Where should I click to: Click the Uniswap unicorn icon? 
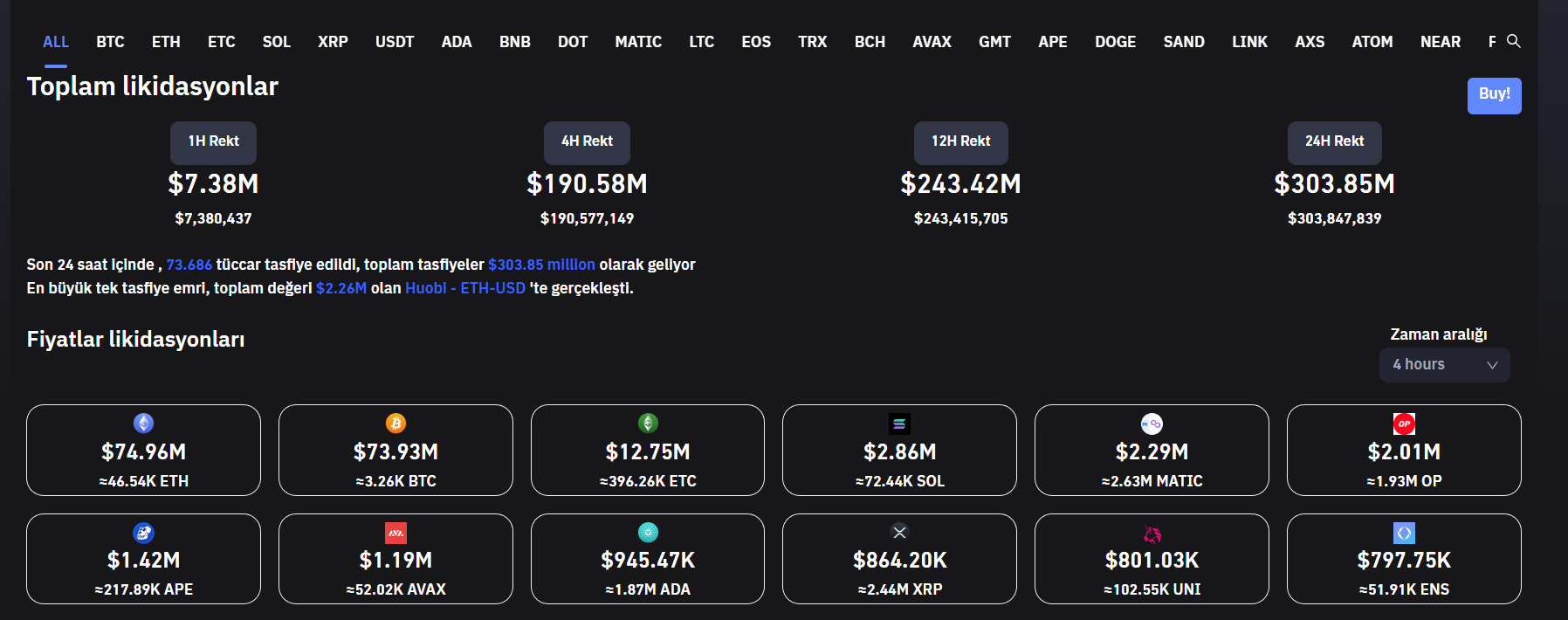1152,533
